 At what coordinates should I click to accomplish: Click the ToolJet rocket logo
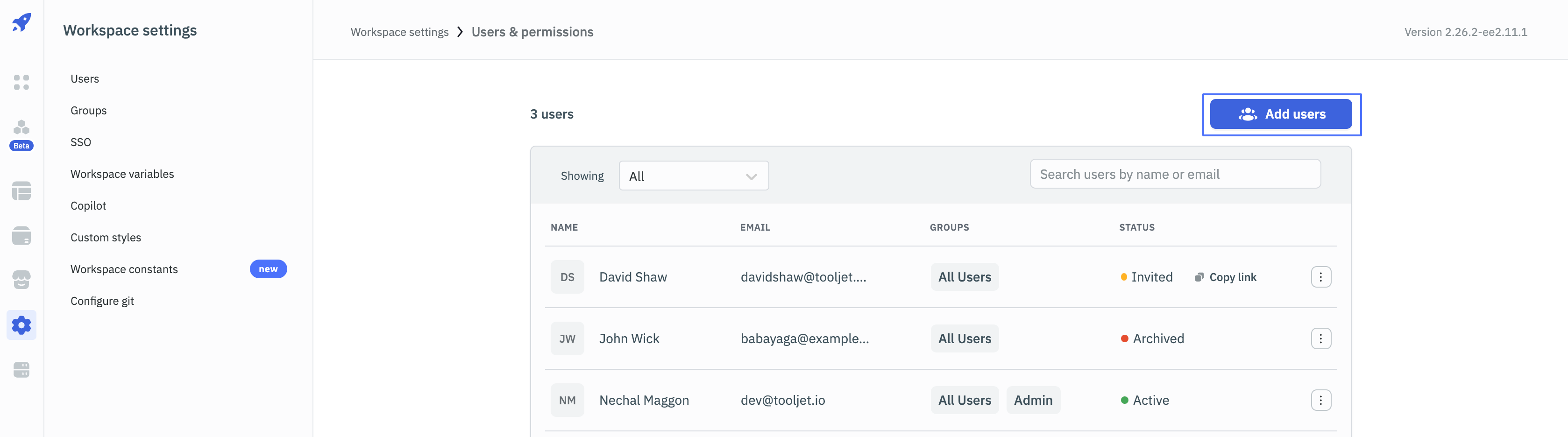click(21, 23)
